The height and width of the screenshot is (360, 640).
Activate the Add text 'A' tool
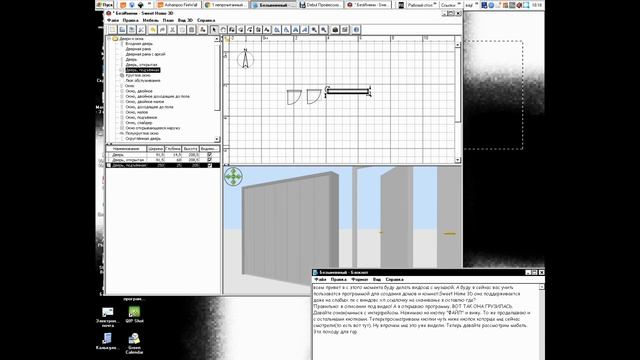[267, 30]
